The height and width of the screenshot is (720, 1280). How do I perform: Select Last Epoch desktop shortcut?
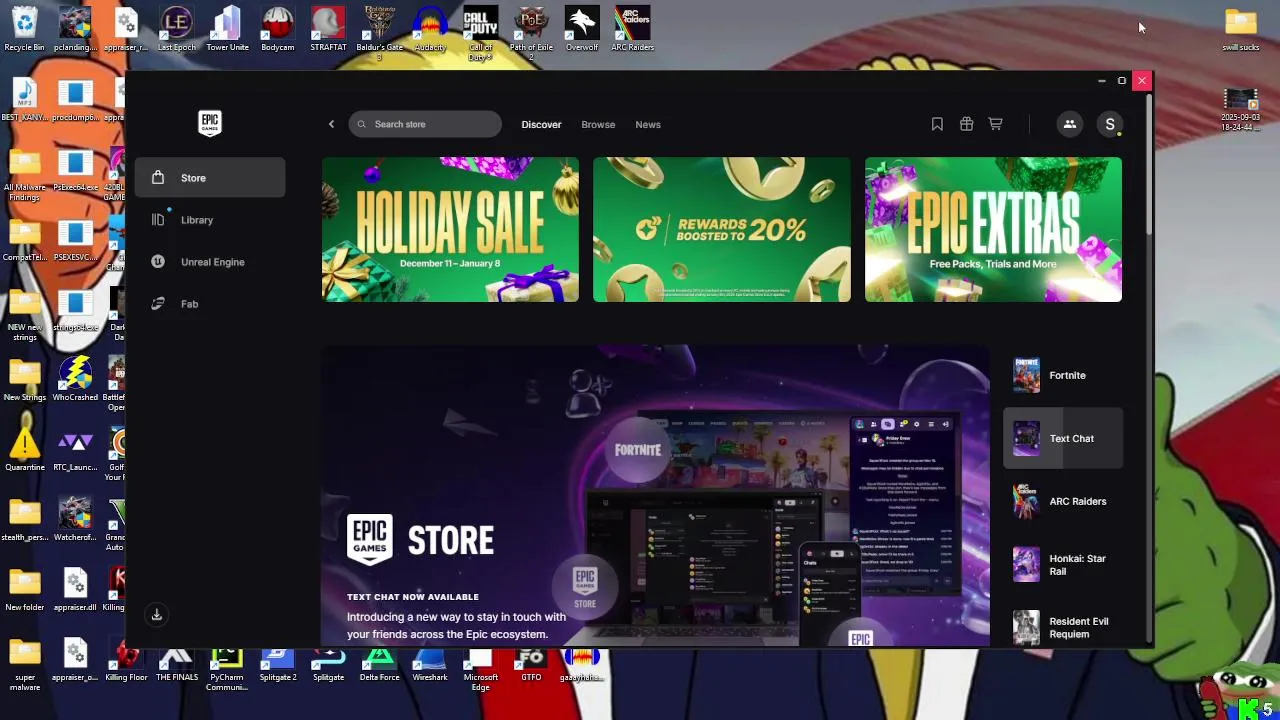(177, 28)
